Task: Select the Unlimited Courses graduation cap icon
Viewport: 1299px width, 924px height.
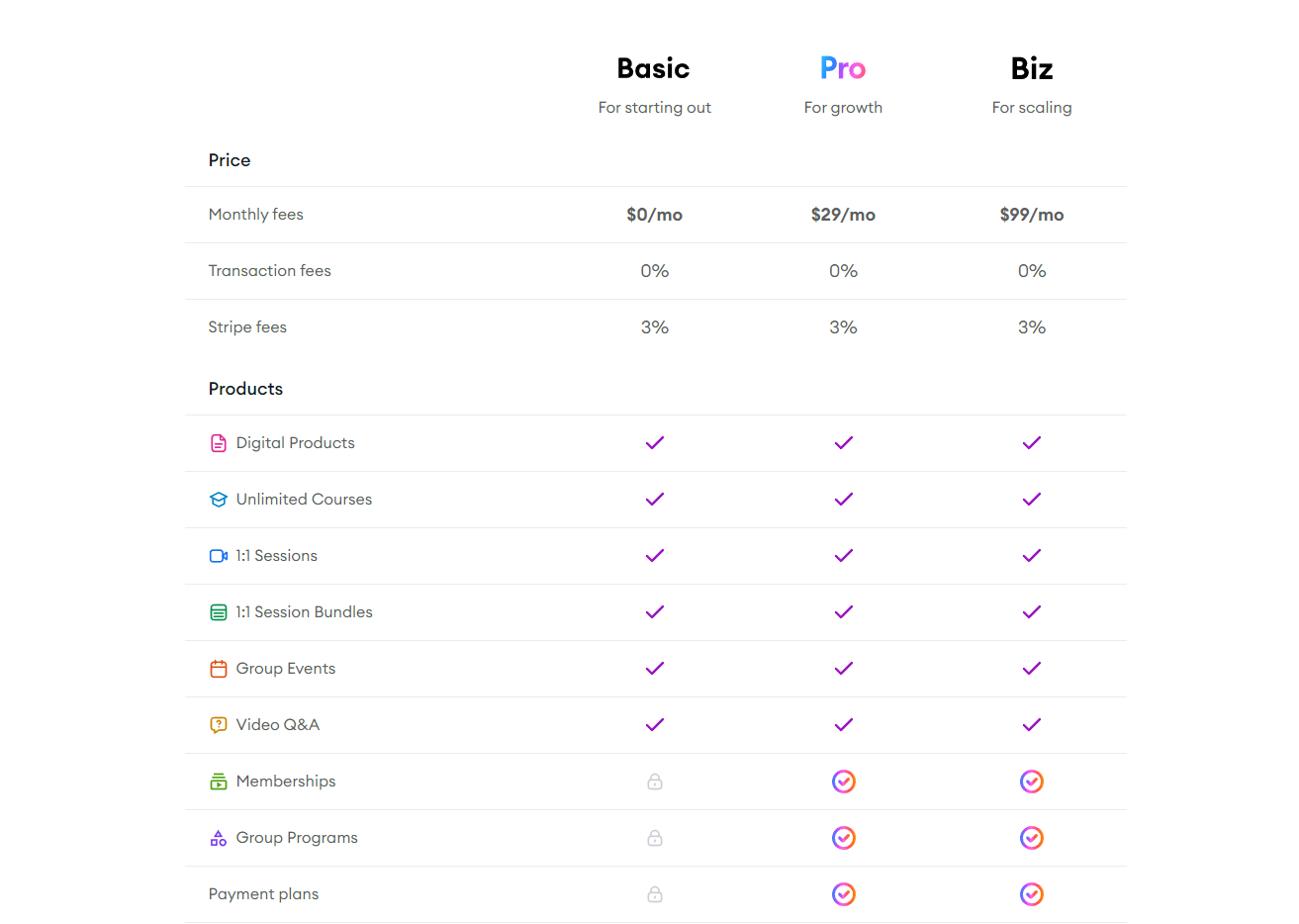Action: coord(218,500)
